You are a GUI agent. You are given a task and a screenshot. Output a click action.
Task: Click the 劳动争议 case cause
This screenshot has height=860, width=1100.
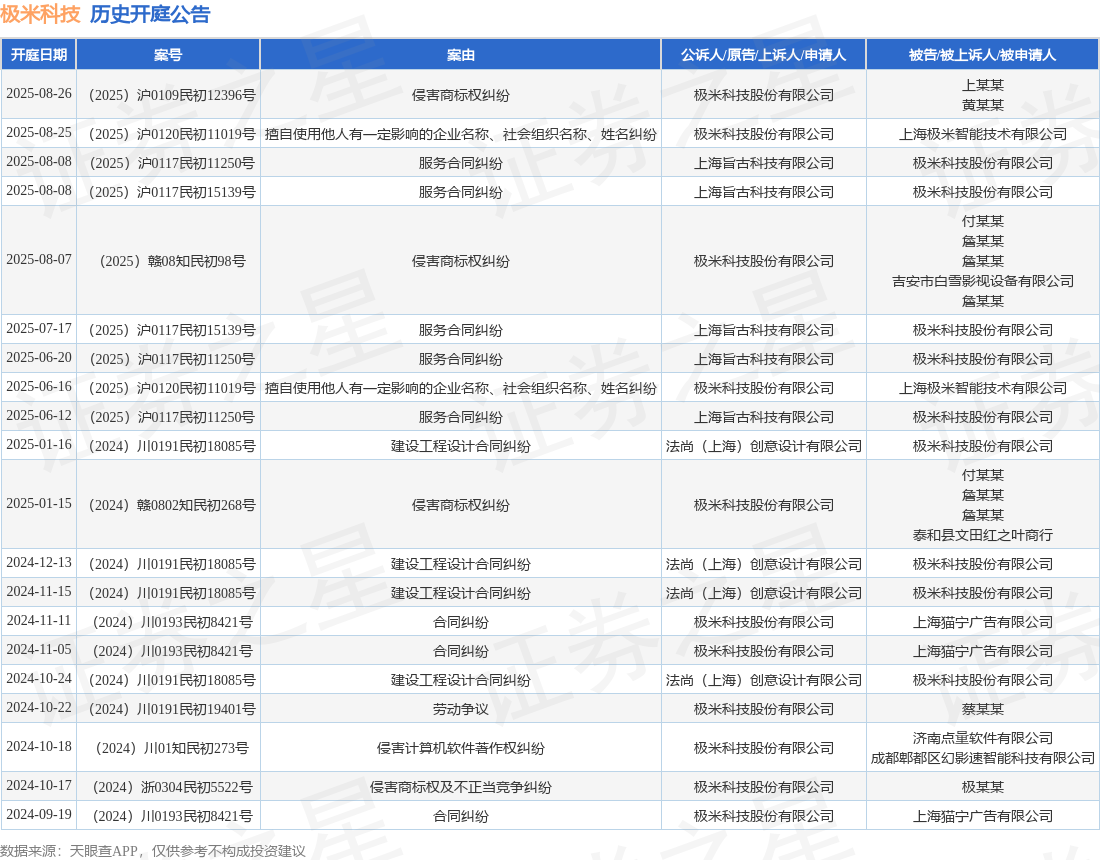(x=461, y=709)
